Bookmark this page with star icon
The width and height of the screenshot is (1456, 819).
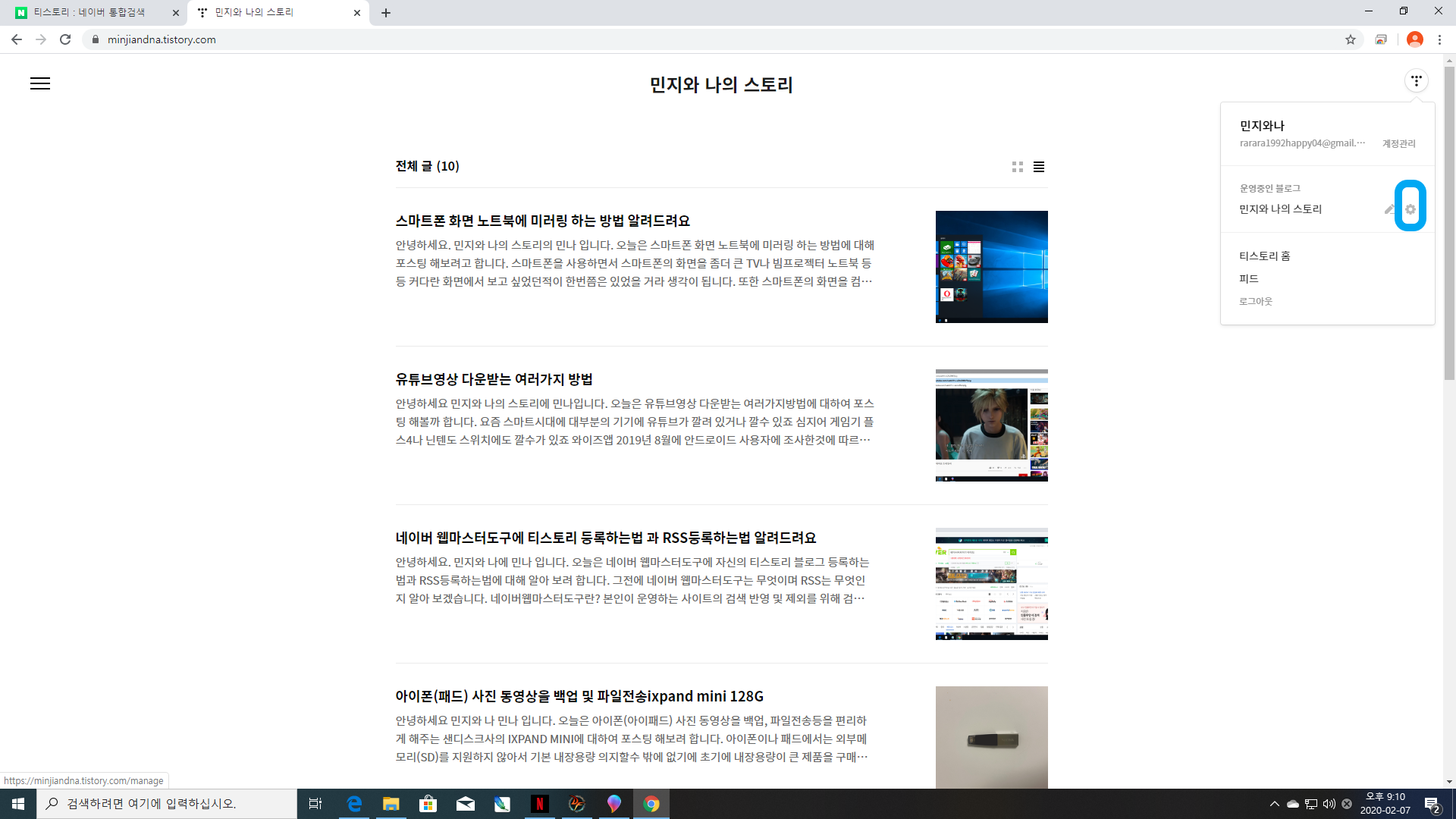[1350, 39]
